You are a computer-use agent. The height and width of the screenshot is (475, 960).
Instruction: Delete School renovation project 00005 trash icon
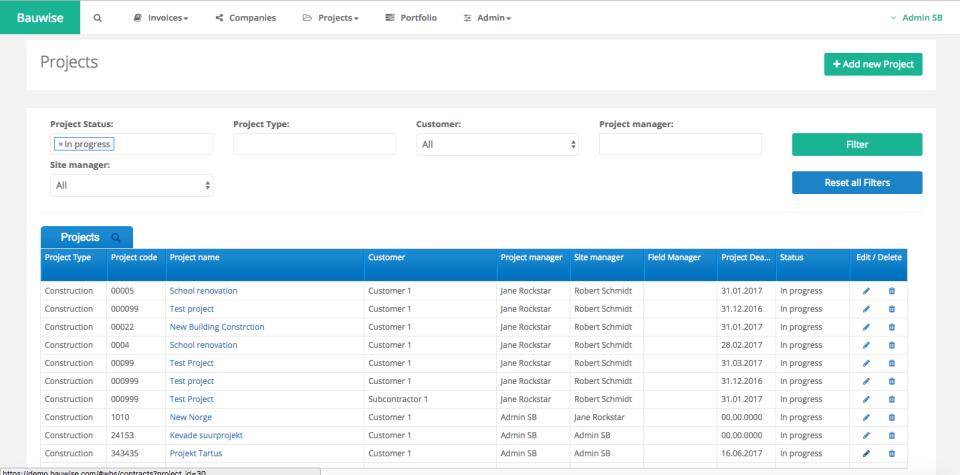click(x=891, y=291)
